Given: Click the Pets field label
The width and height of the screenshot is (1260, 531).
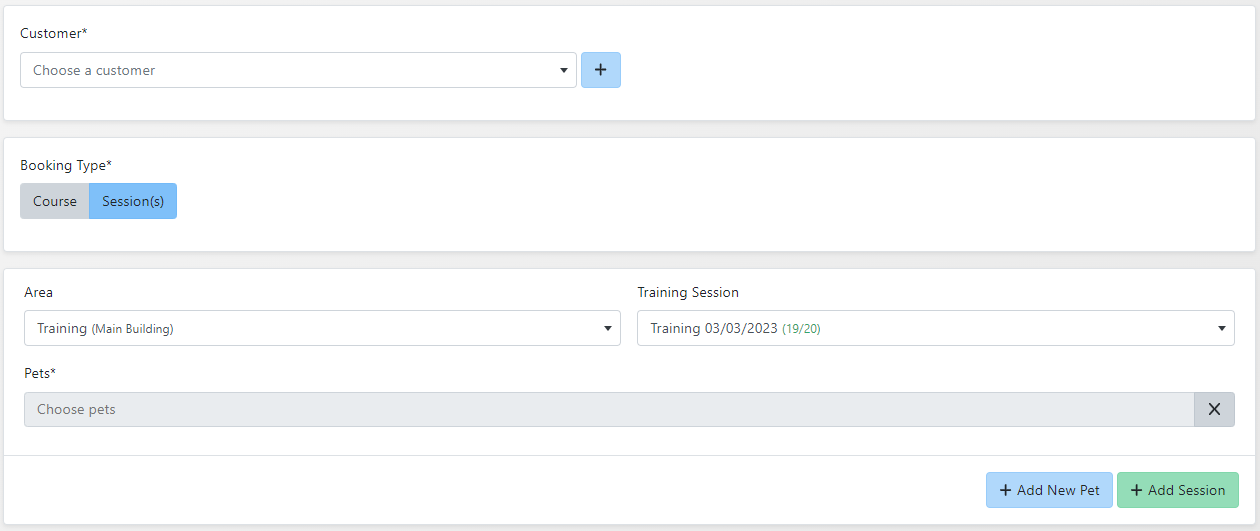Looking at the screenshot, I should click(x=40, y=373).
